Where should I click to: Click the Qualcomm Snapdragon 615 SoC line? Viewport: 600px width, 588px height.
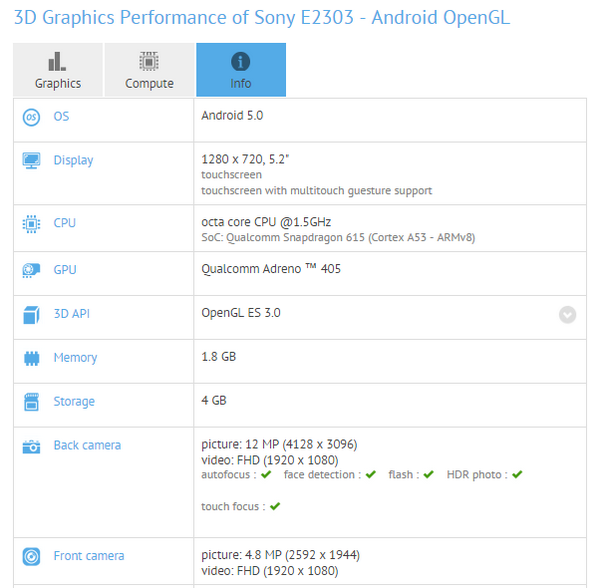[338, 238]
